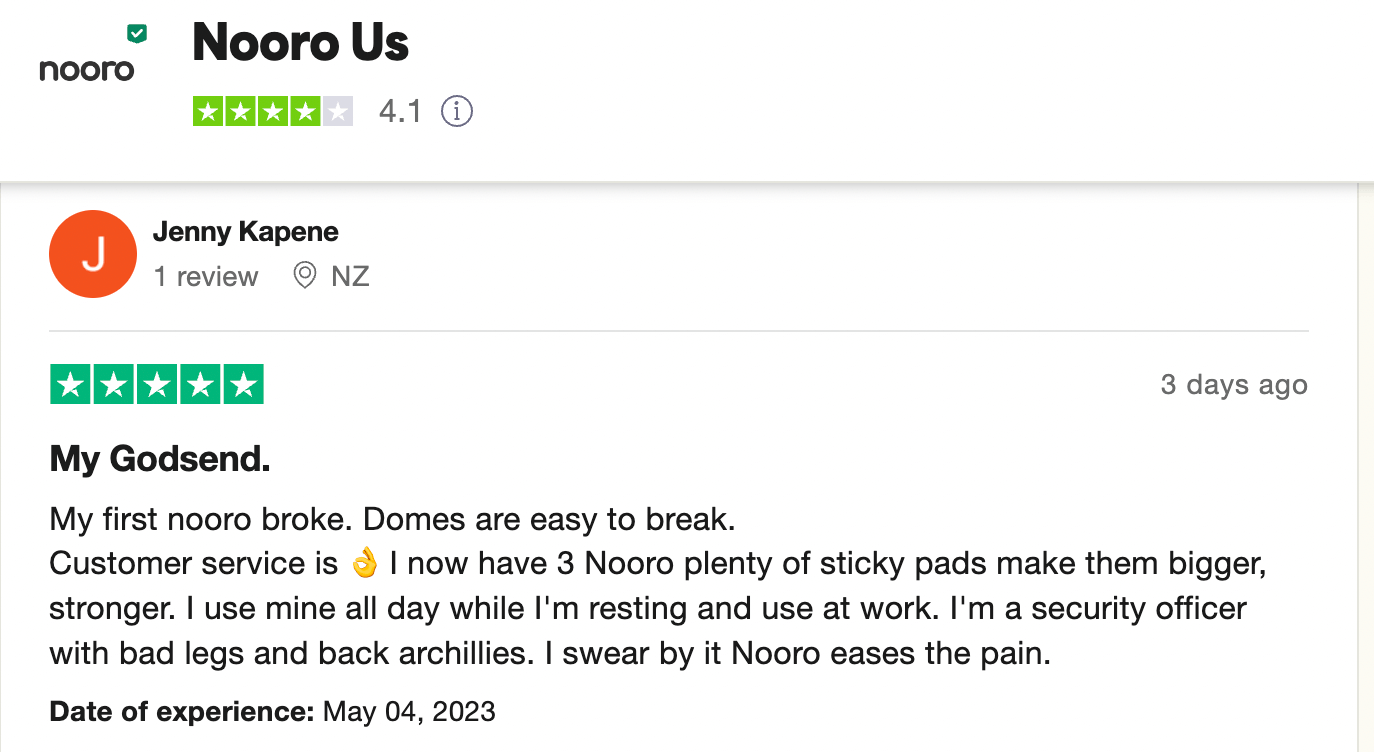Click the OK hand emoji in the review

[364, 564]
